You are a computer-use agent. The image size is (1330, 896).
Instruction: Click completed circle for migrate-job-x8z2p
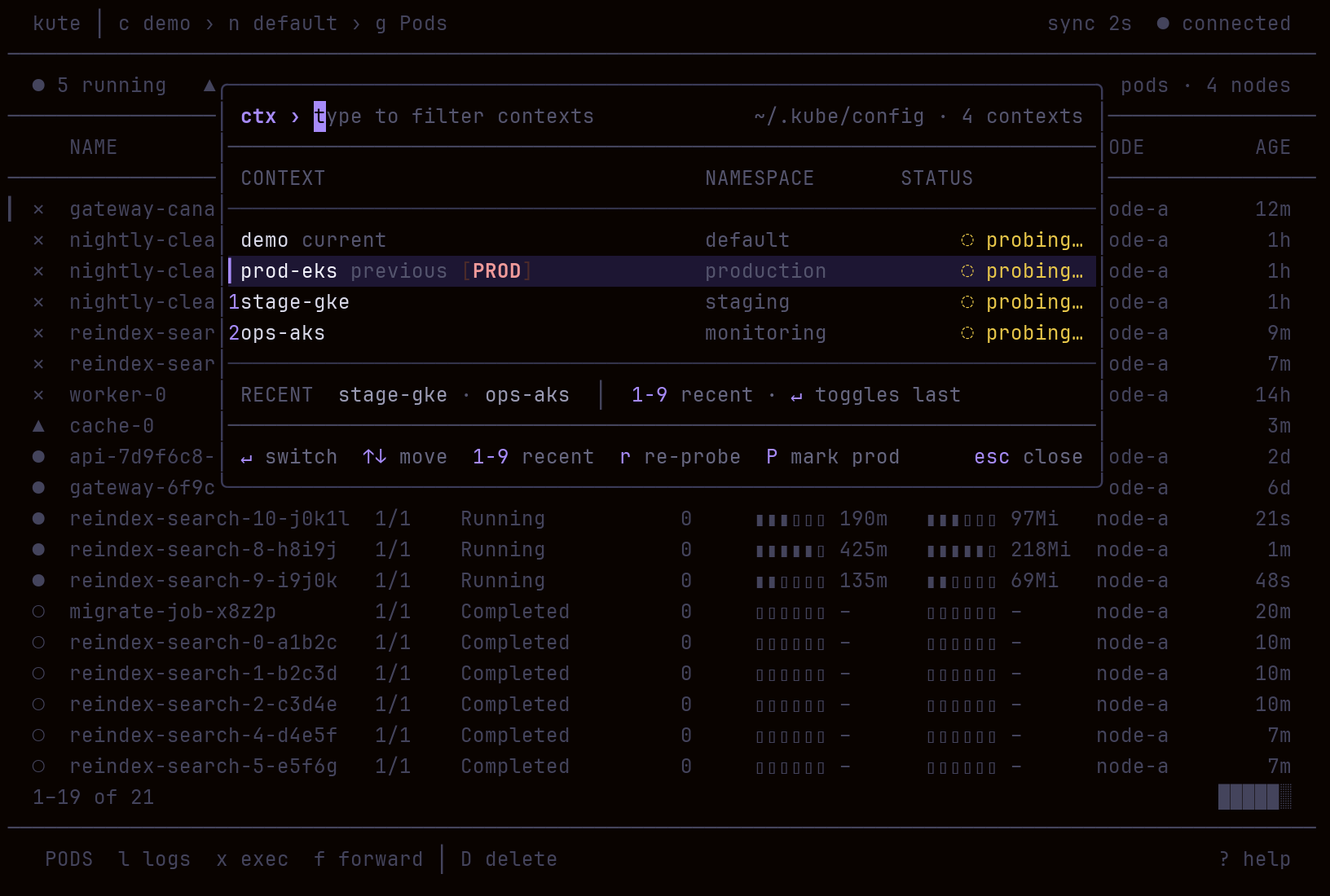point(38,612)
